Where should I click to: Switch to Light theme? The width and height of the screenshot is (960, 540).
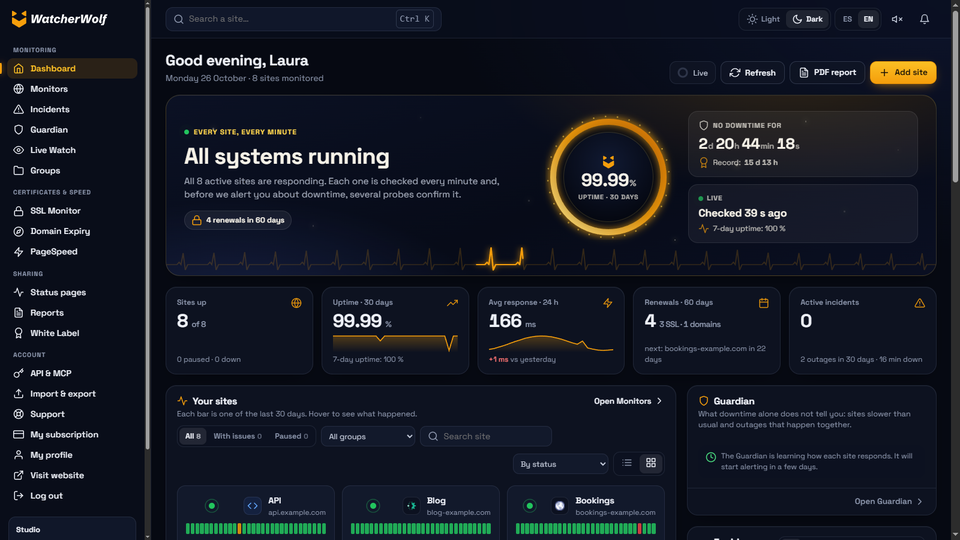(763, 19)
